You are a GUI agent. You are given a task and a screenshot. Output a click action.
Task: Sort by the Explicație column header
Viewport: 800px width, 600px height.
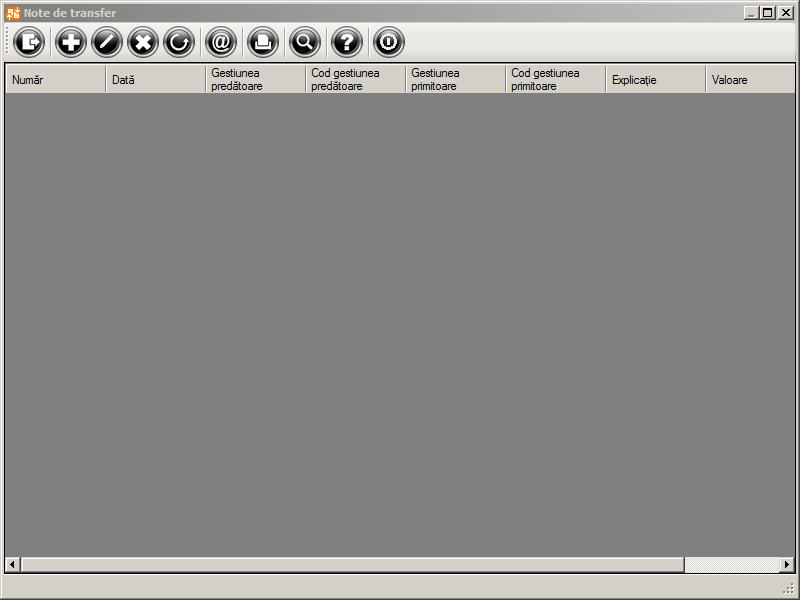click(x=656, y=80)
